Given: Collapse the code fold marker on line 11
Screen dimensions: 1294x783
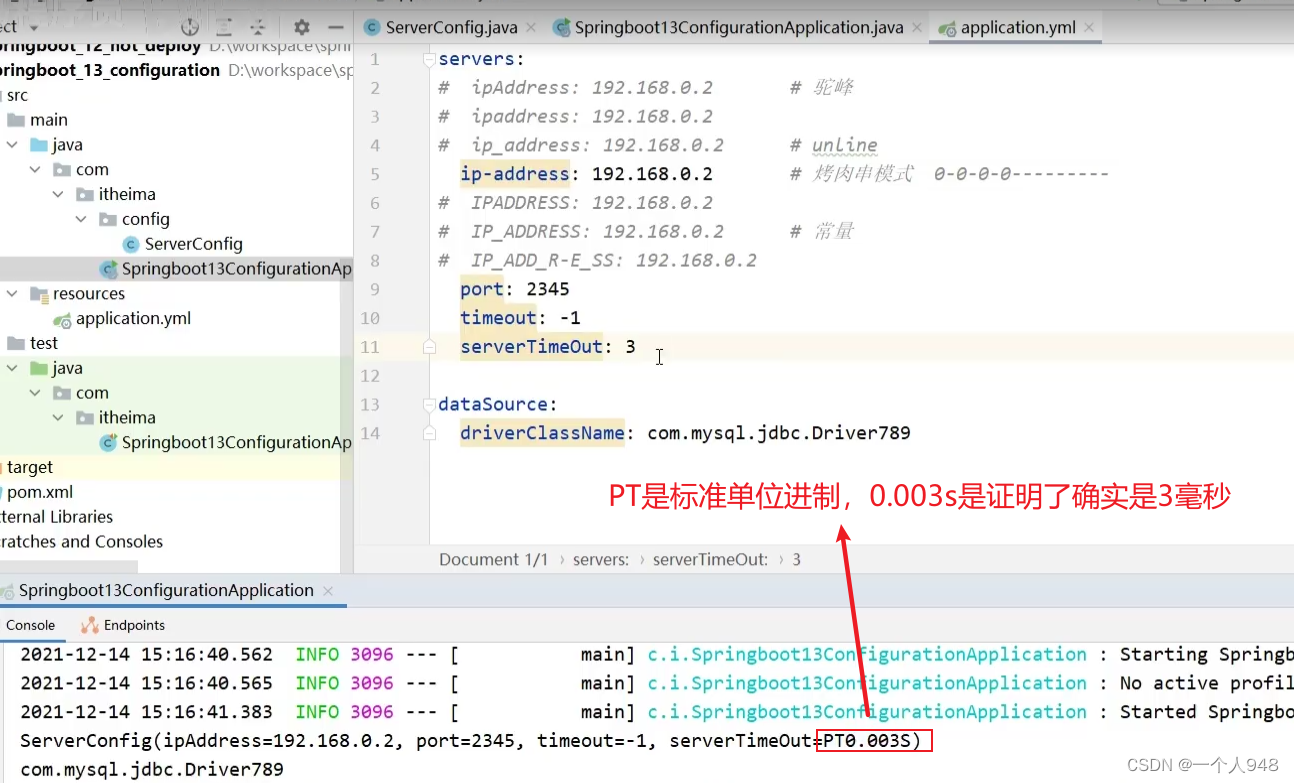Looking at the screenshot, I should [x=429, y=346].
